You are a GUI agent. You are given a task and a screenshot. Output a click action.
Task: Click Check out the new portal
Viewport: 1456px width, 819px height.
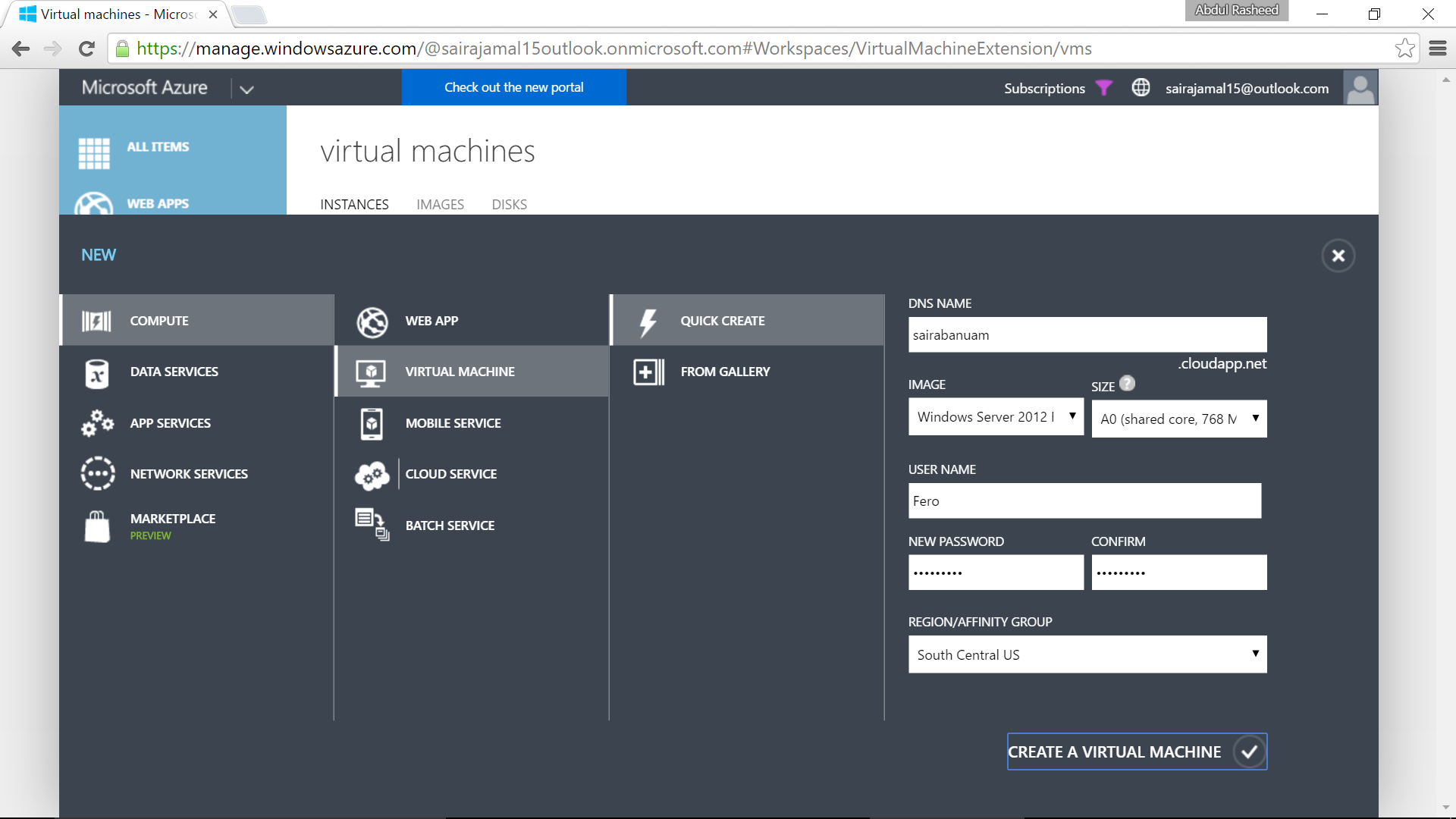coord(513,87)
